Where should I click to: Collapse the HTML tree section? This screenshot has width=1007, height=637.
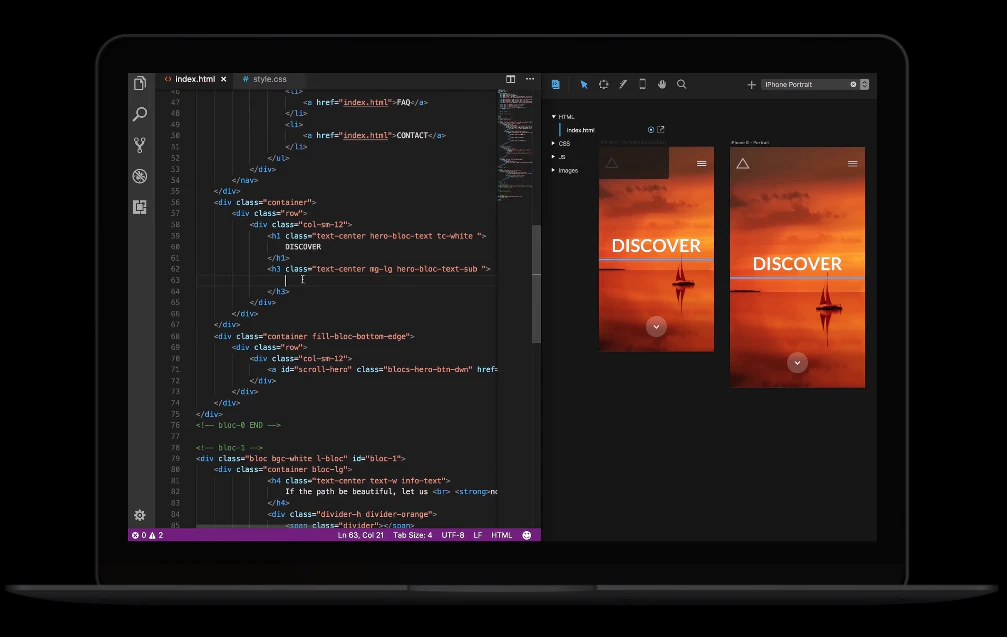(553, 117)
